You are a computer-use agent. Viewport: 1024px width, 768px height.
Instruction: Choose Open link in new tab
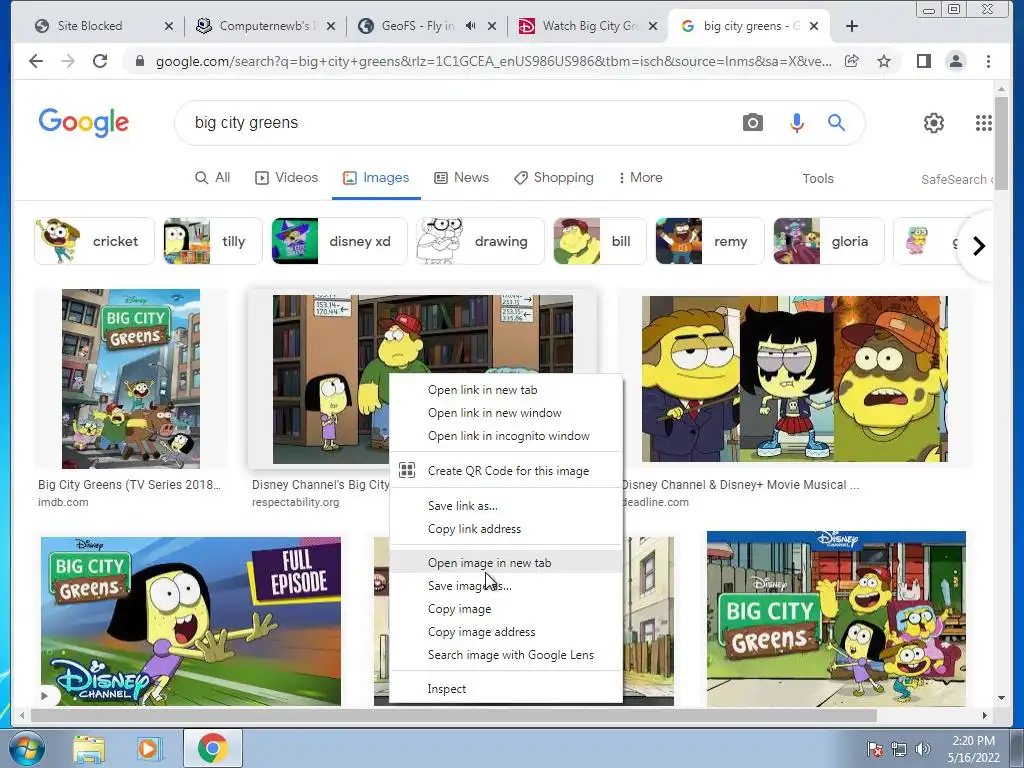506,390
